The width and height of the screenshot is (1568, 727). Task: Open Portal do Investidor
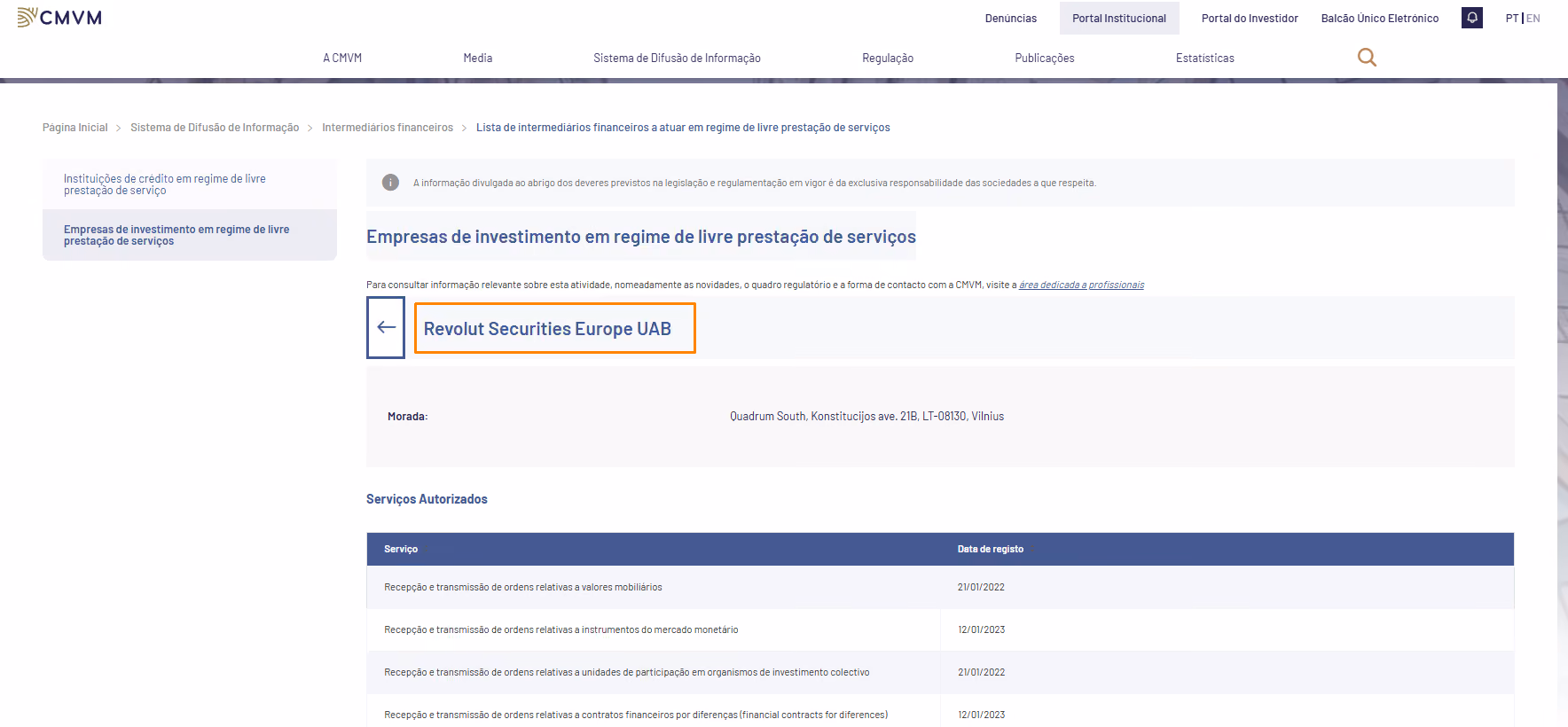pos(1250,19)
